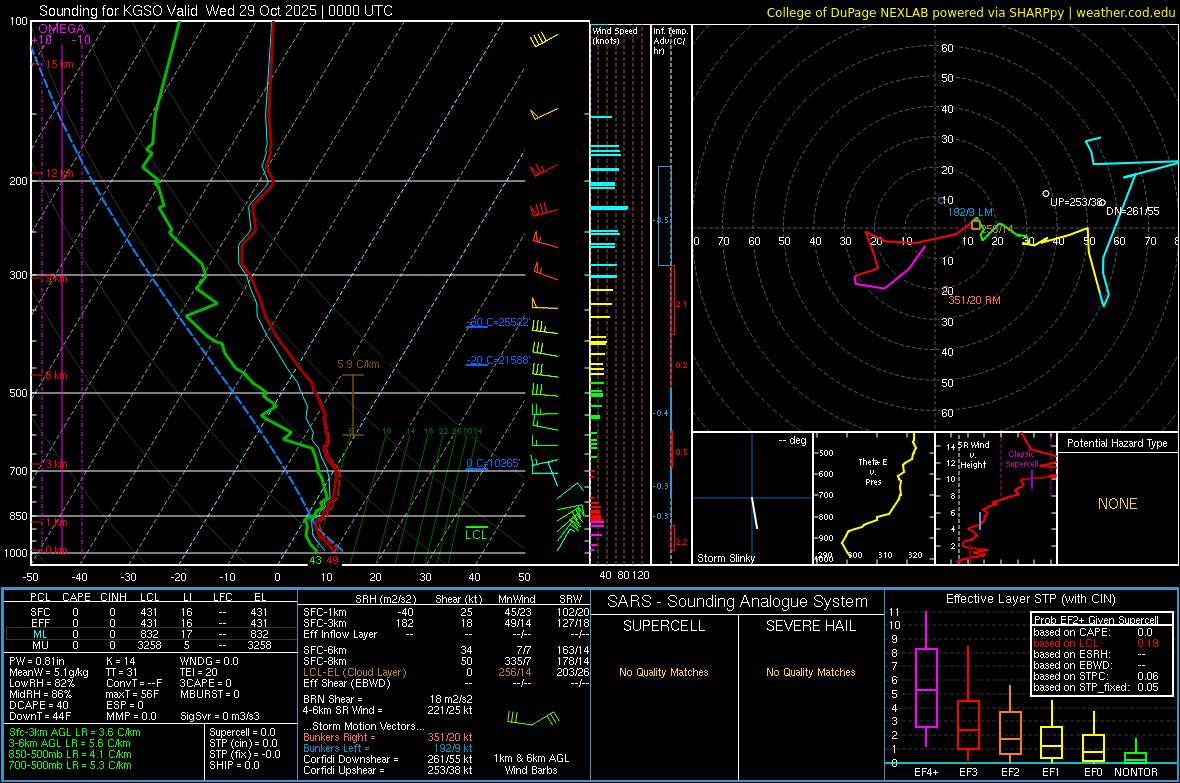Click the SHIP = 0.0 value
This screenshot has height=783, width=1180.
point(234,765)
